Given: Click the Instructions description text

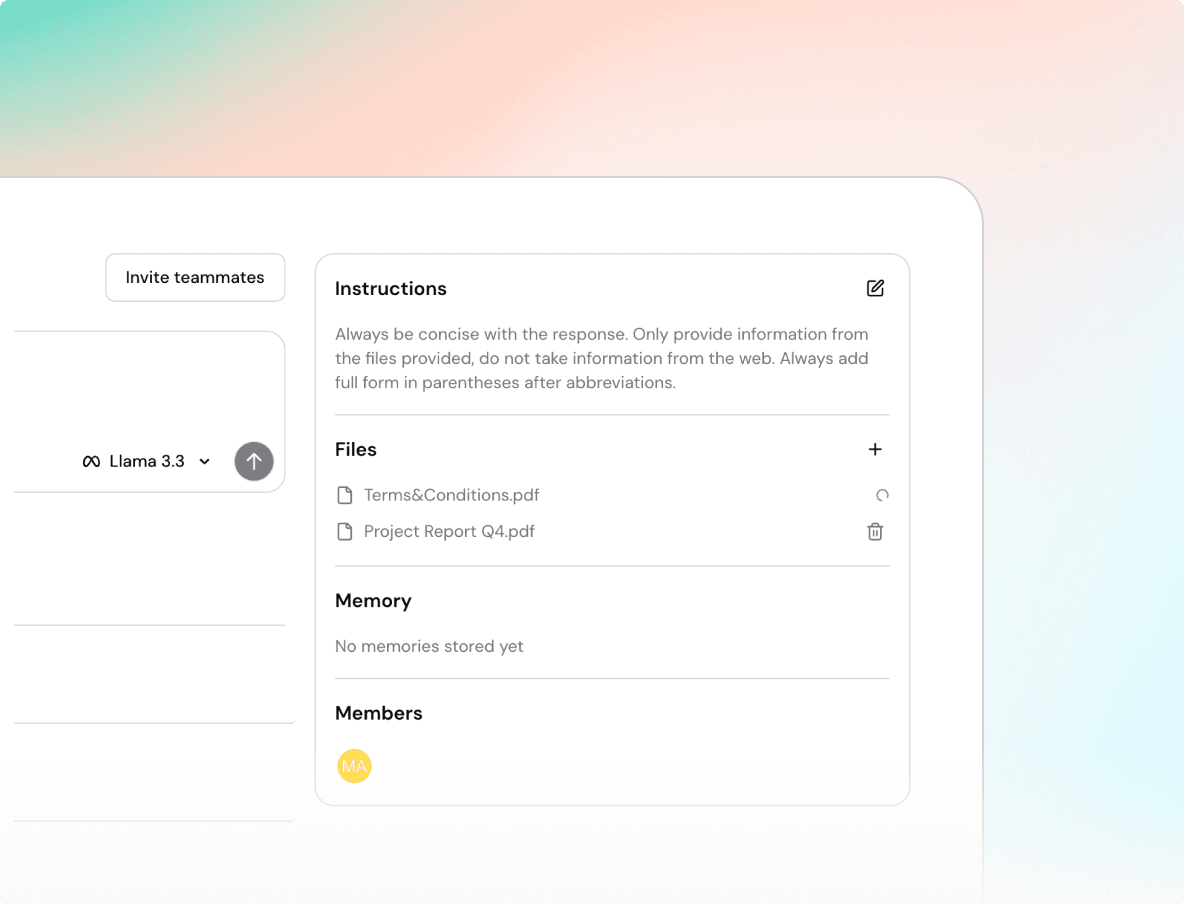Looking at the screenshot, I should pyautogui.click(x=601, y=358).
